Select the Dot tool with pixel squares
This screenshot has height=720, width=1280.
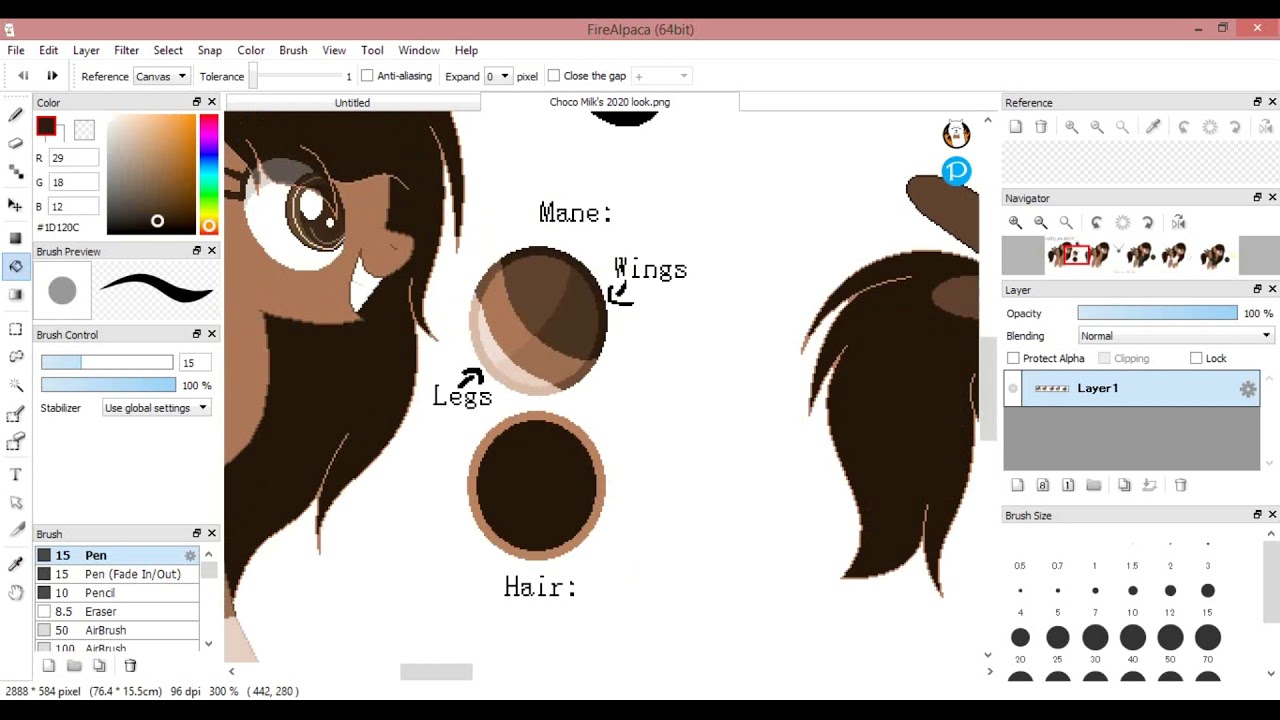point(15,172)
